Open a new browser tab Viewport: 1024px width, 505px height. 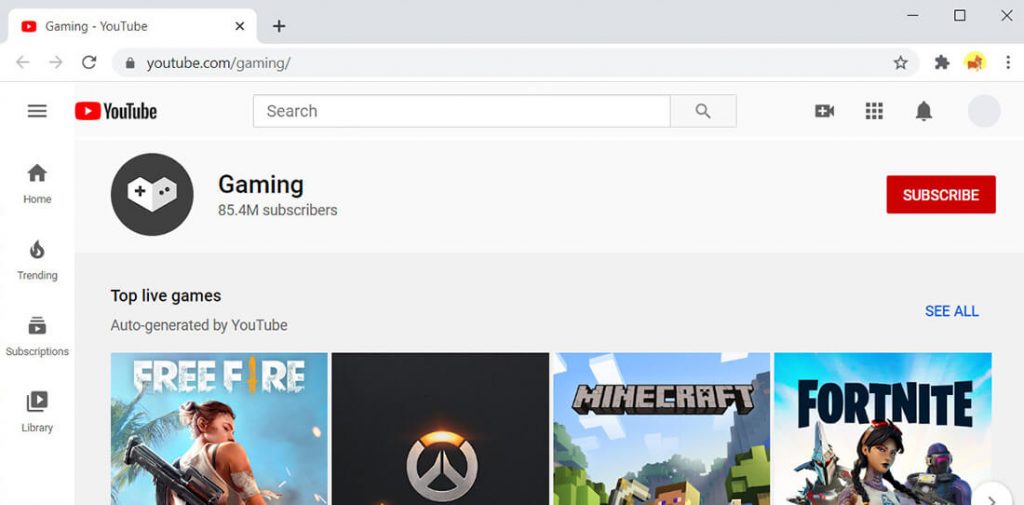click(x=279, y=26)
